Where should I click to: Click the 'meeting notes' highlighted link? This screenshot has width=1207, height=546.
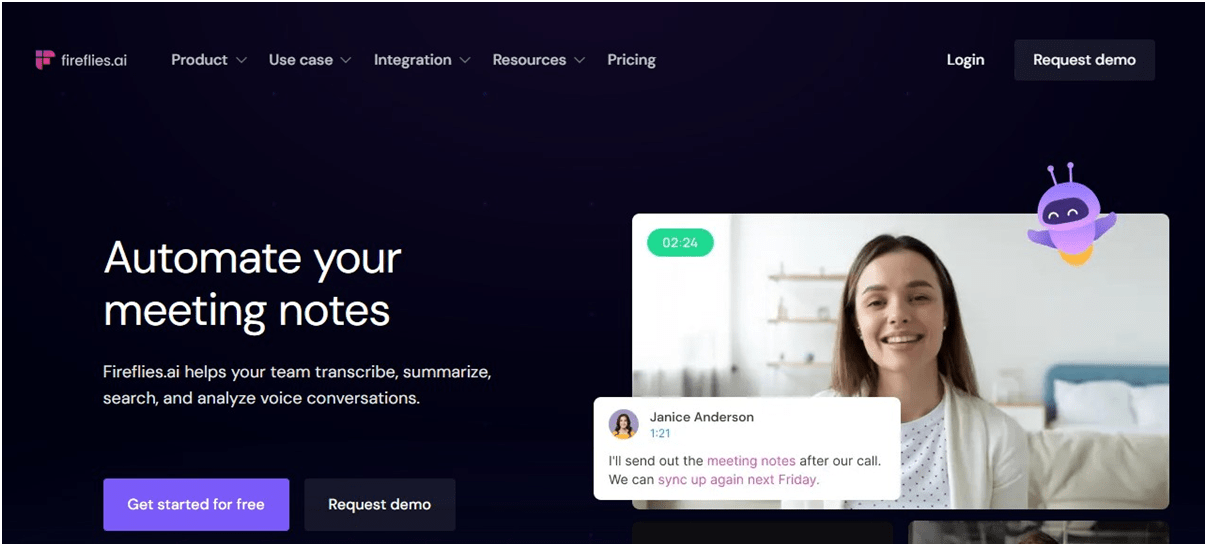point(751,461)
